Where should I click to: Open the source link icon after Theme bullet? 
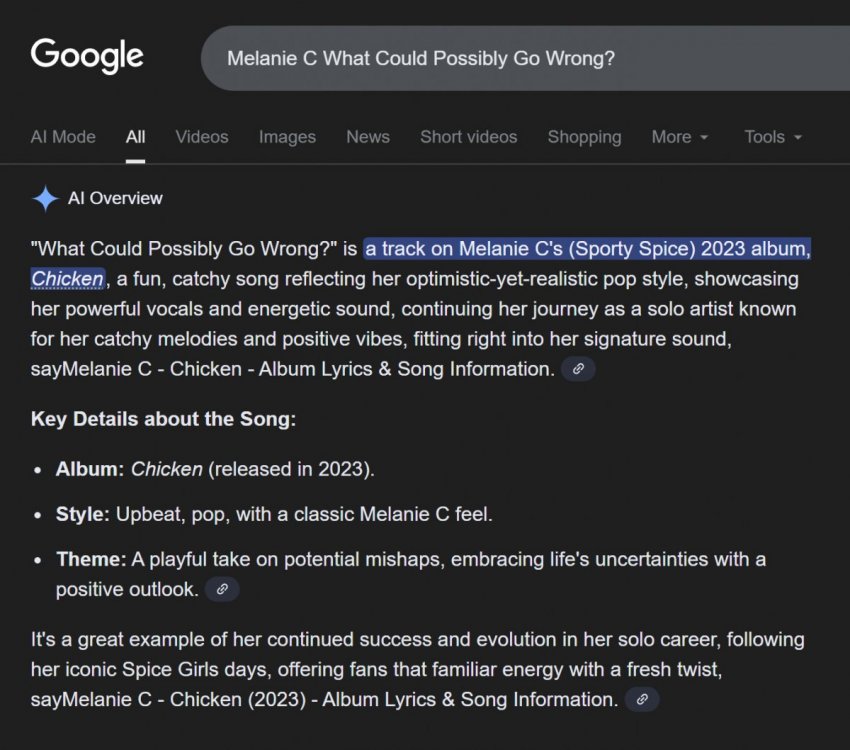coord(222,589)
